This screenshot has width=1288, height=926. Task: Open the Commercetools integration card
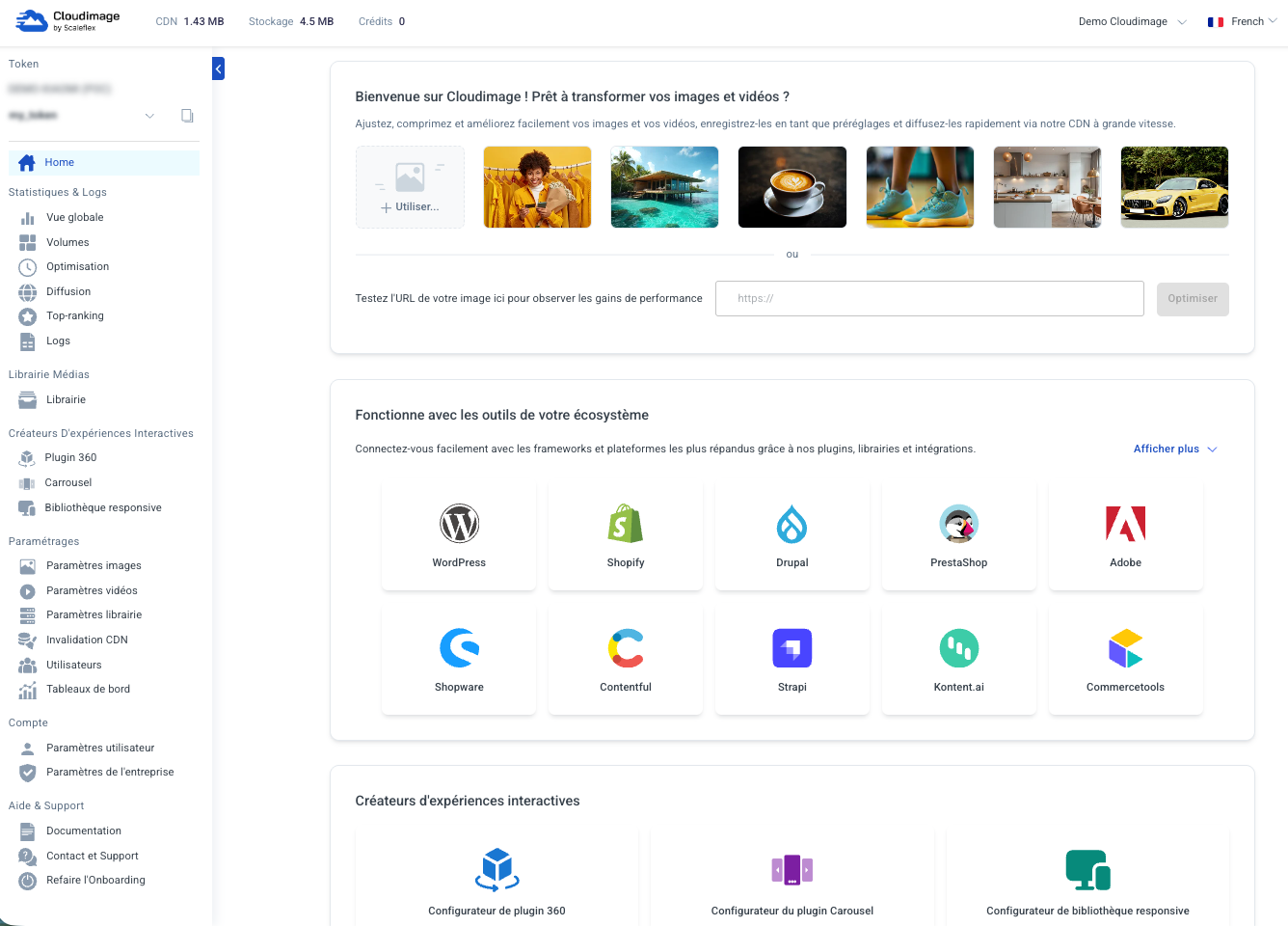[x=1126, y=661]
